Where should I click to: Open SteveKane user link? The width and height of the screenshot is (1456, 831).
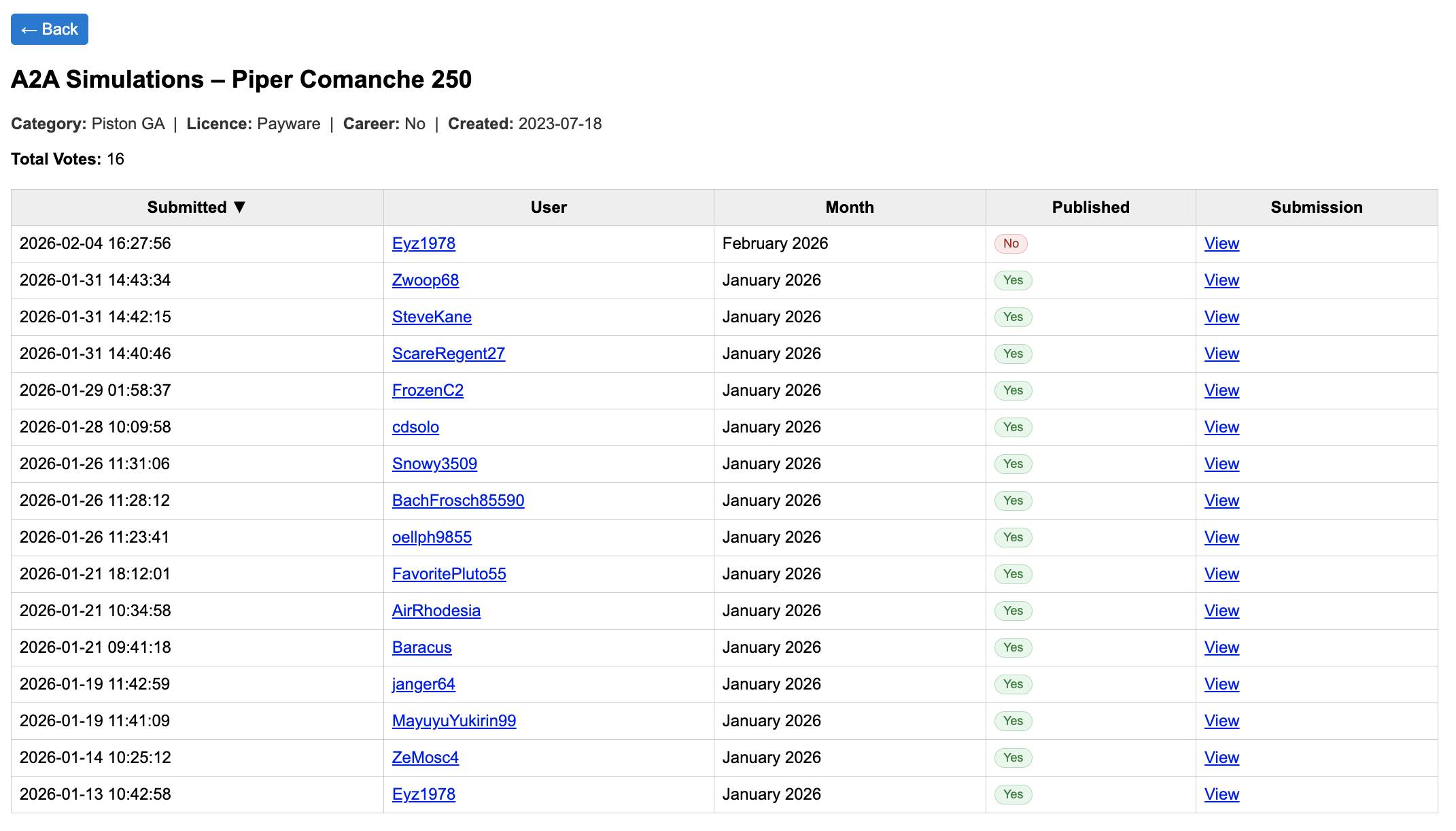pyautogui.click(x=432, y=317)
